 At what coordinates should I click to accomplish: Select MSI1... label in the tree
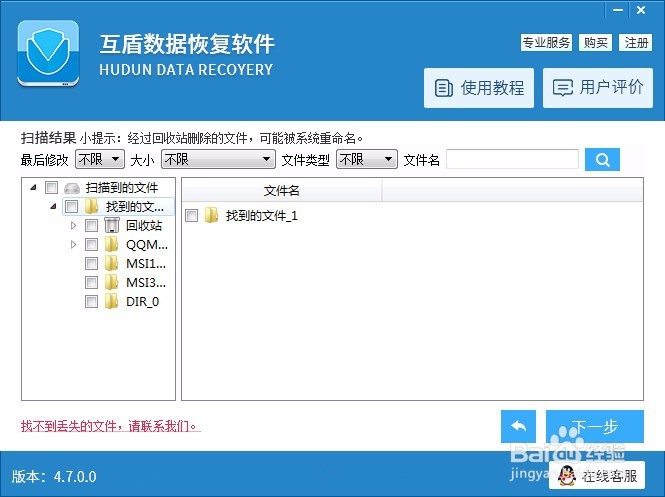click(x=146, y=264)
